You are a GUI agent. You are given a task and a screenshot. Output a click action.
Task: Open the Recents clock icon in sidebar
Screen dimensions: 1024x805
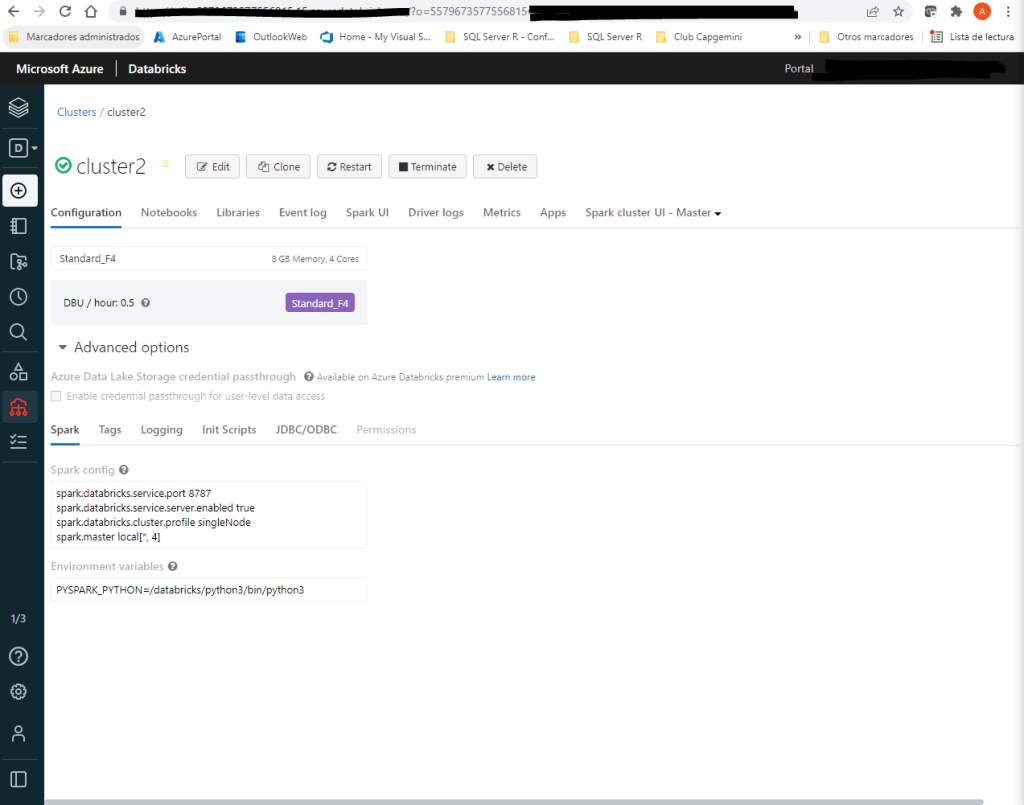(19, 297)
